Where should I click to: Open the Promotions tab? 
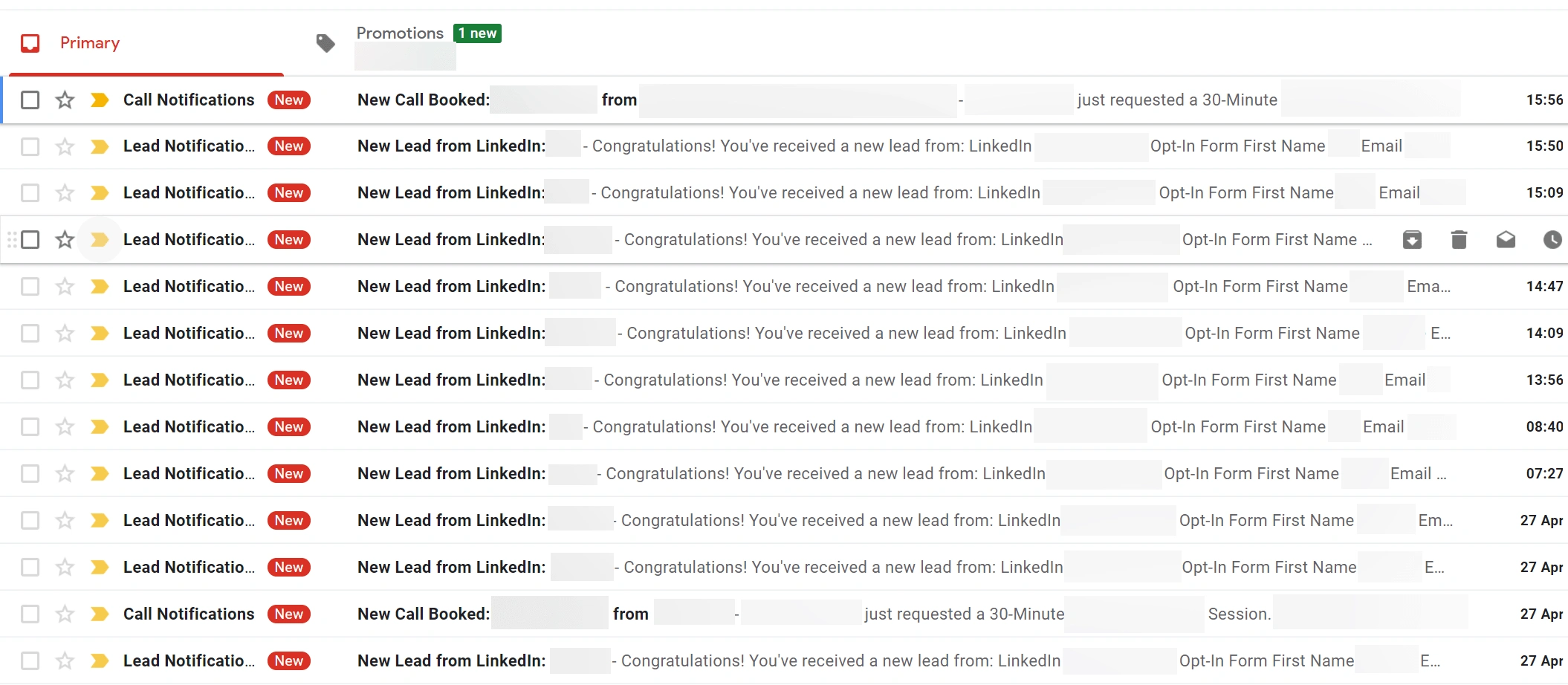pos(400,33)
